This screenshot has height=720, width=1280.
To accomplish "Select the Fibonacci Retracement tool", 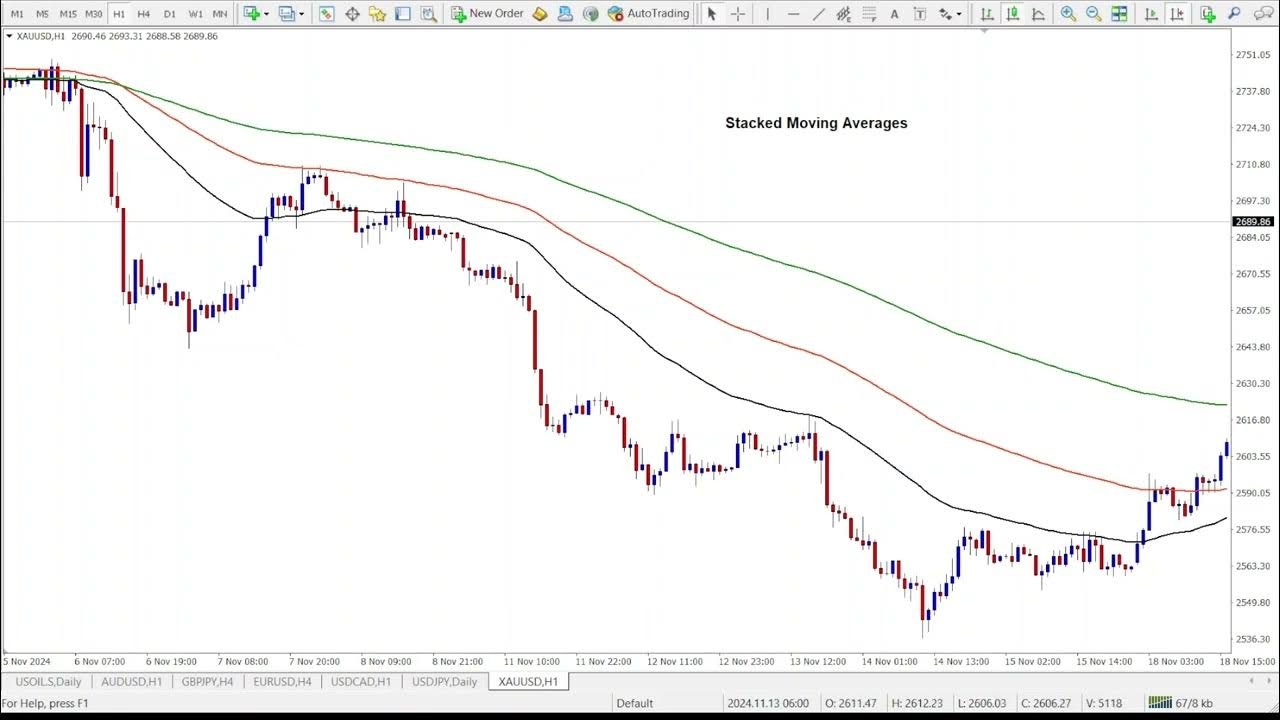I will click(x=869, y=13).
